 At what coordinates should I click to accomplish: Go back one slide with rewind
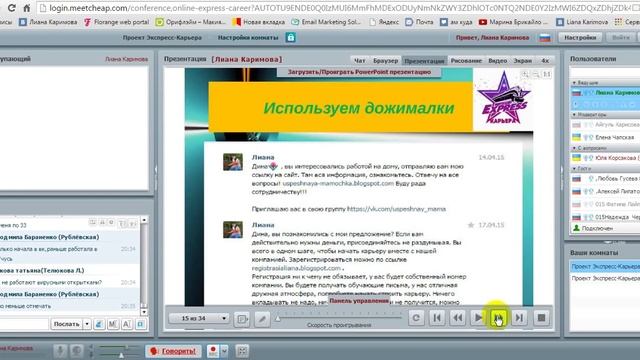[458, 318]
